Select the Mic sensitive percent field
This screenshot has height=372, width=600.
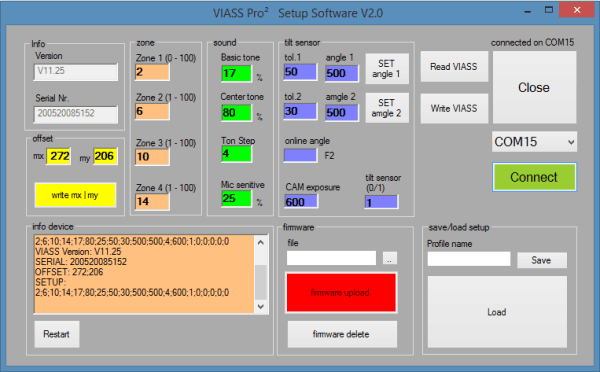(236, 198)
